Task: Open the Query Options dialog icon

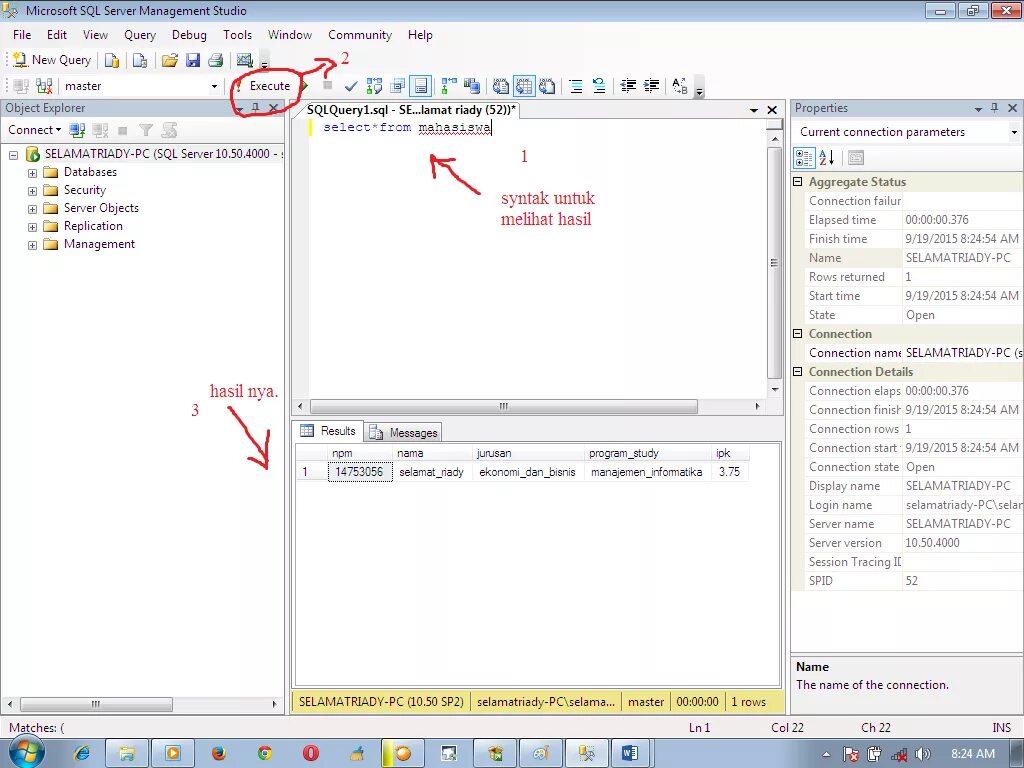Action: [397, 86]
